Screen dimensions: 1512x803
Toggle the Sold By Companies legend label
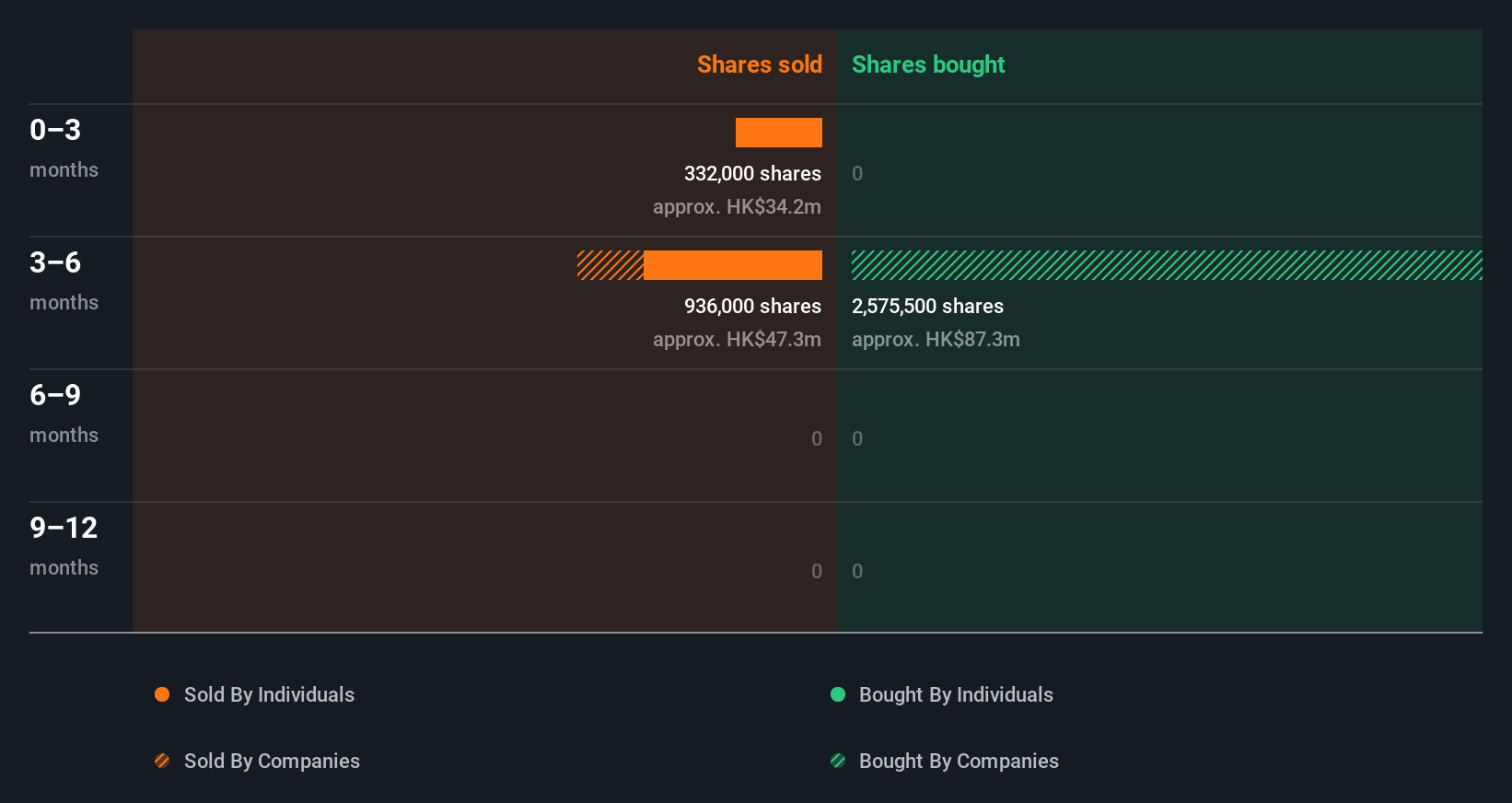pyautogui.click(x=272, y=761)
